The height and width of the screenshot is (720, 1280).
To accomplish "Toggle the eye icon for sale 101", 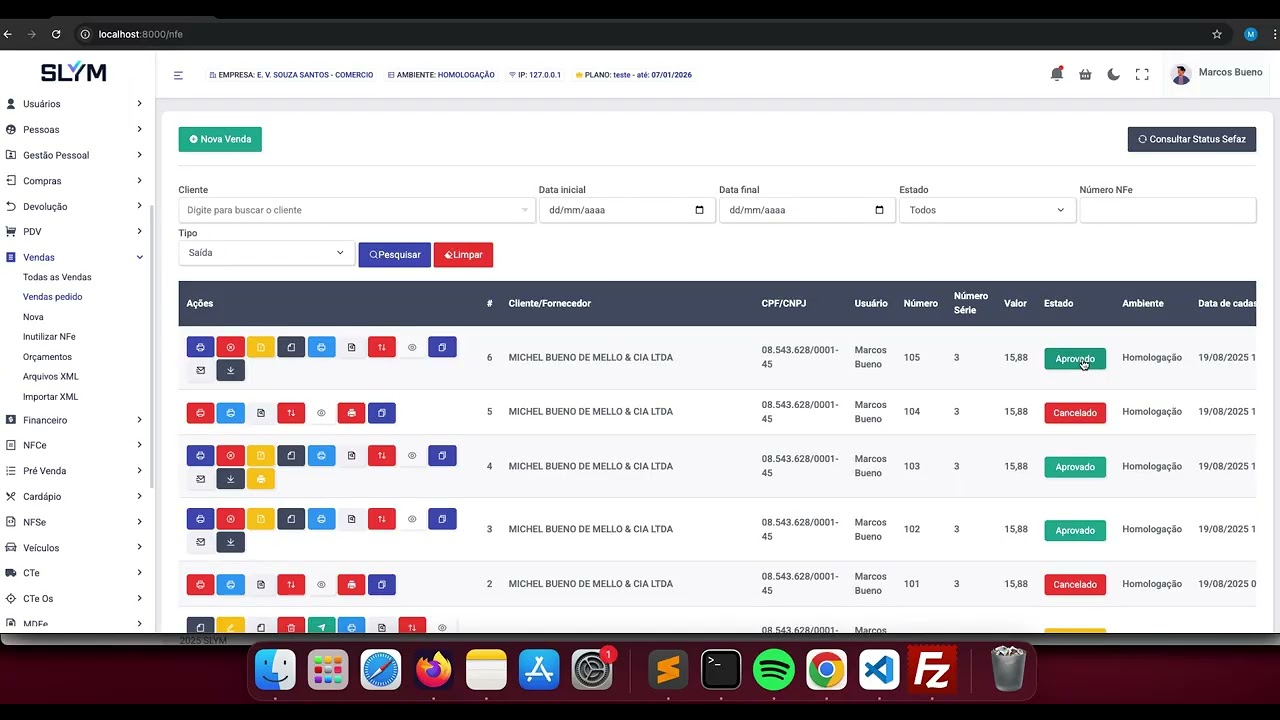I will click(x=321, y=584).
